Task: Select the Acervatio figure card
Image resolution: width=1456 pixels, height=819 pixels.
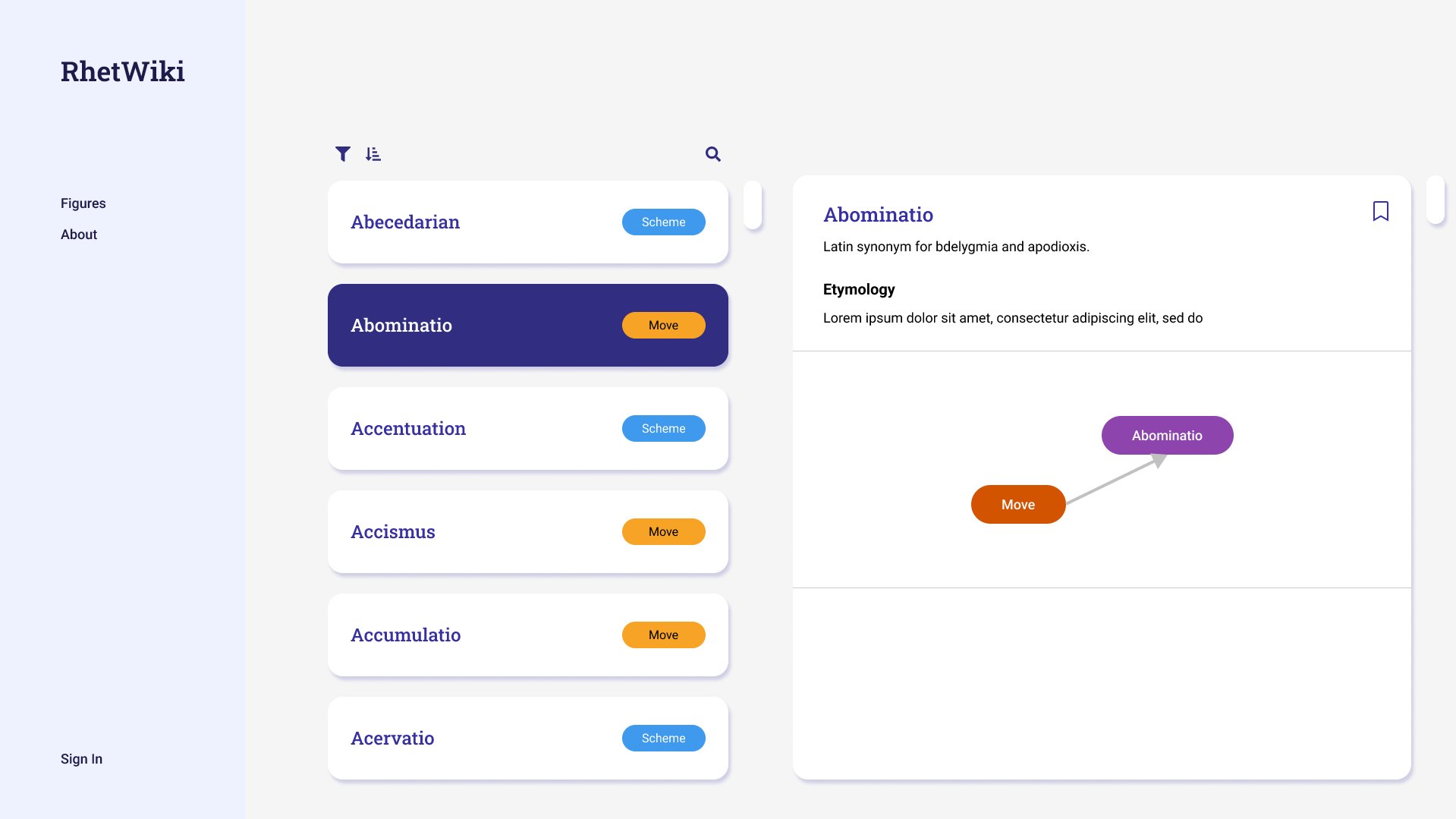Action: coord(470,739)
